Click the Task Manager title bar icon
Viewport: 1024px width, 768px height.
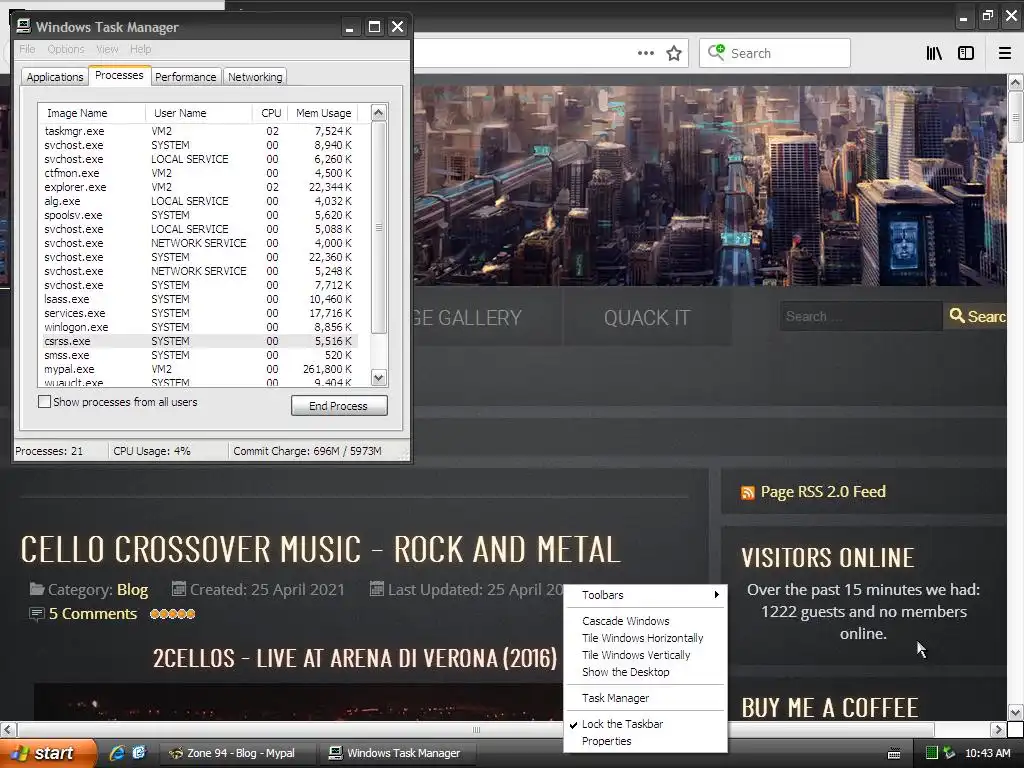click(24, 26)
